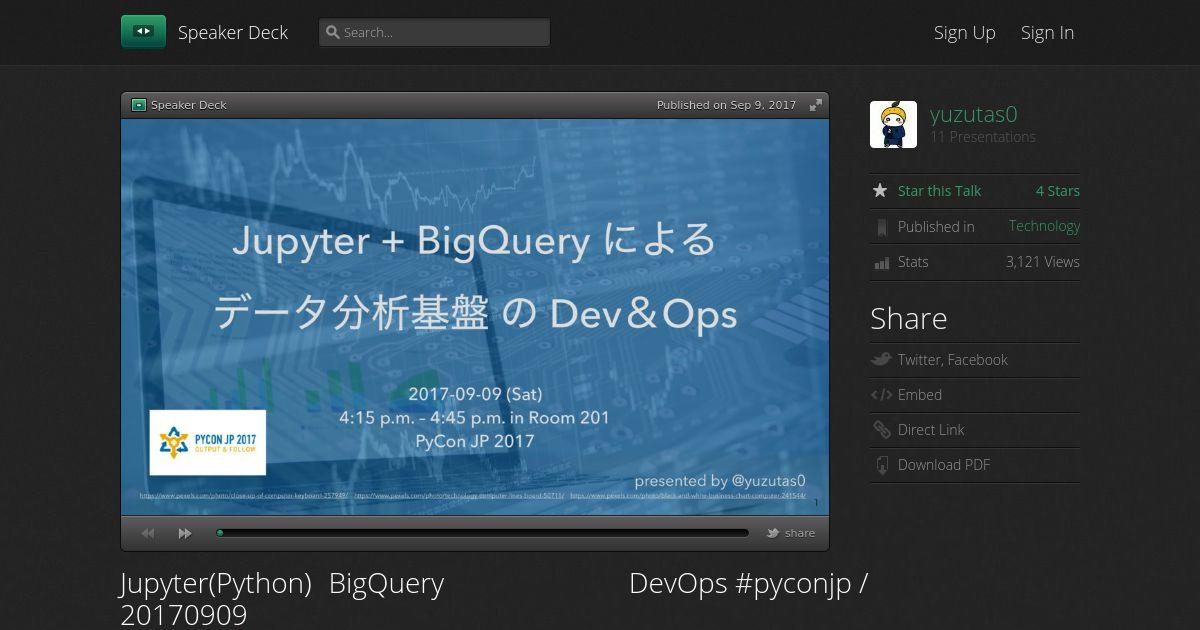Click the Speaker Deck green logo icon
Viewport: 1200px width, 630px height.
point(143,32)
